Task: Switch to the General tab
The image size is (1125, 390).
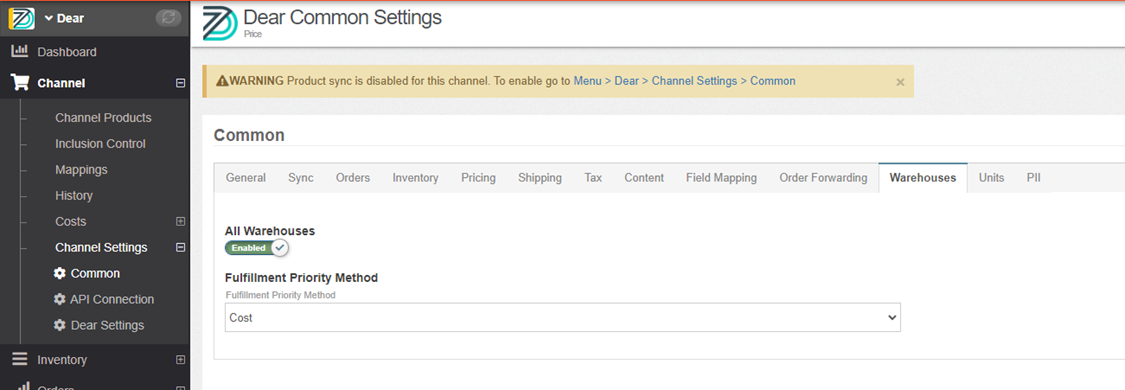Action: pyautogui.click(x=246, y=178)
